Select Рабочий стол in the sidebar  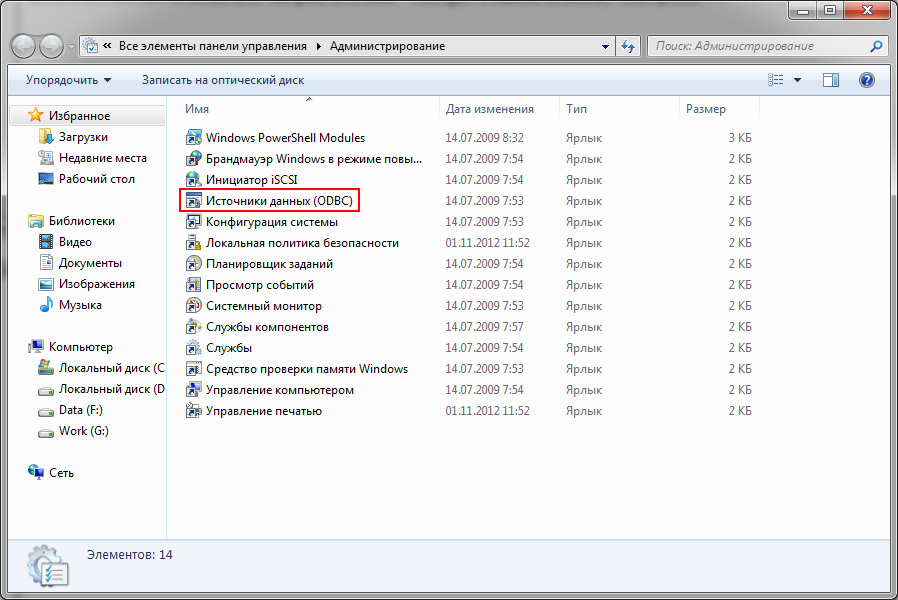(x=97, y=179)
